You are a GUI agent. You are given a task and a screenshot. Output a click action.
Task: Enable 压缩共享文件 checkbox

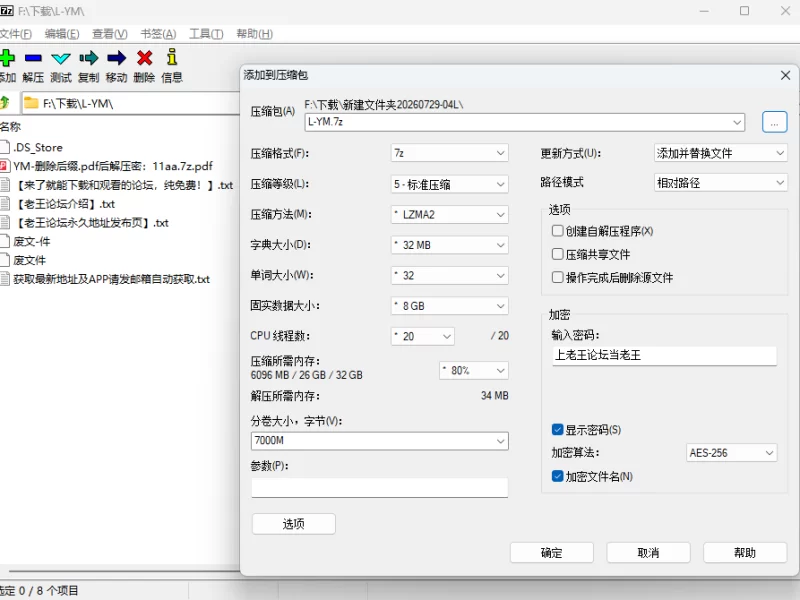(x=557, y=254)
